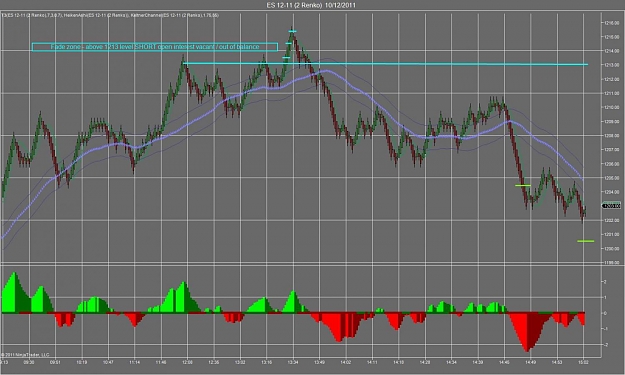Viewport: 625px width, 375px height.
Task: Click the current price marker on price axis
Action: 611,206
